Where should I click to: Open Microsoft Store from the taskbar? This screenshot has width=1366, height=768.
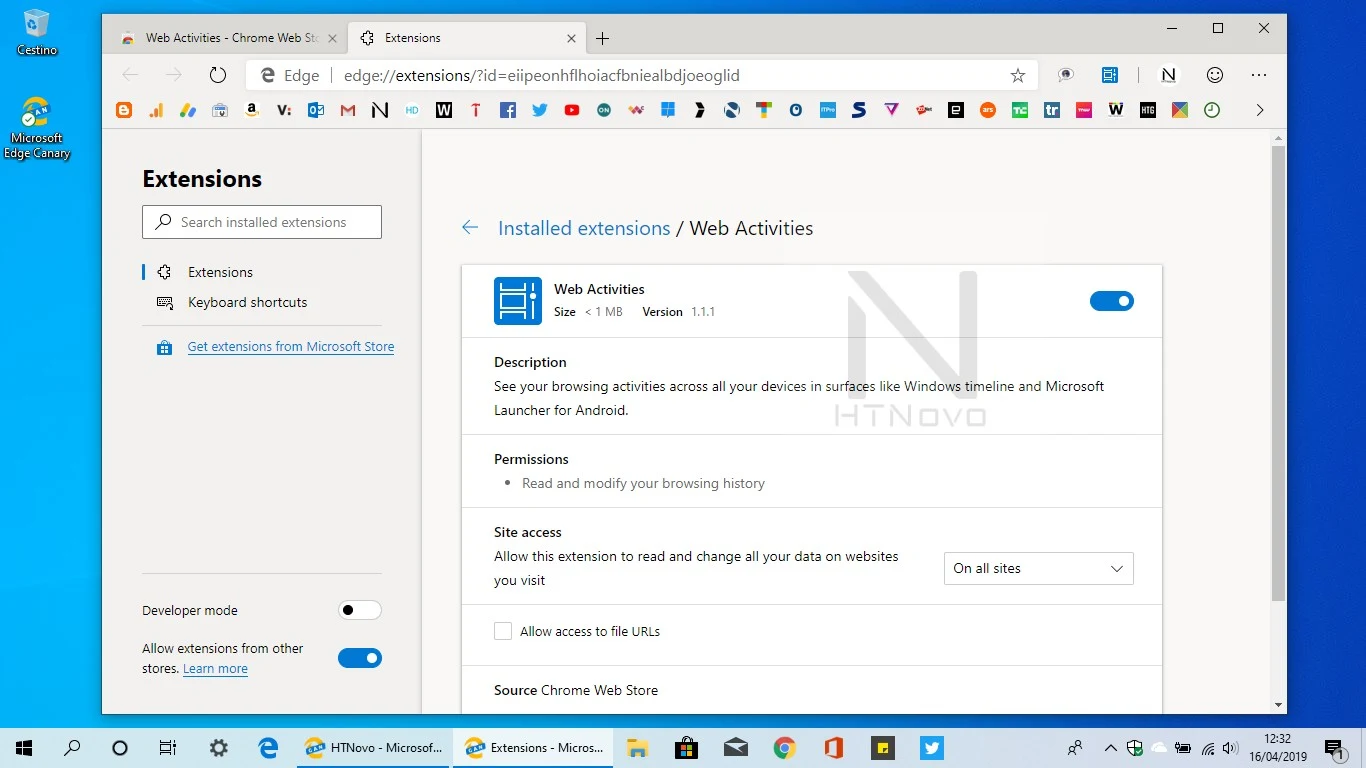coord(686,748)
